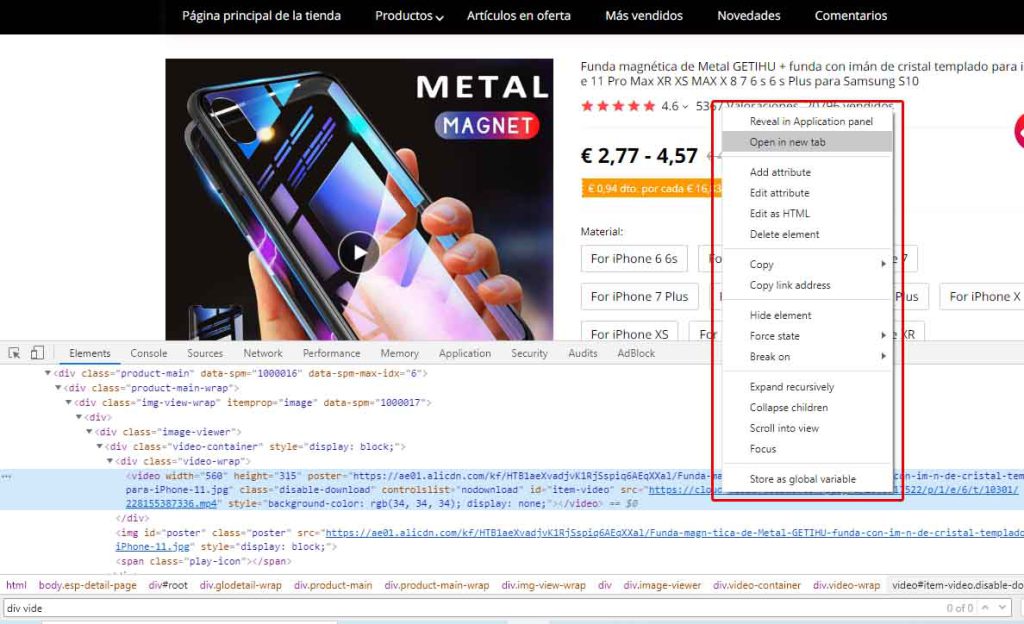Select For iPhone 7 Plus option
The width and height of the screenshot is (1024, 624).
coord(639,296)
